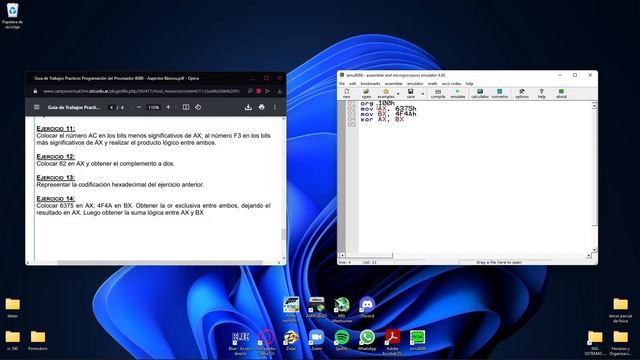Open the assembler menu in emu8086

tap(393, 84)
